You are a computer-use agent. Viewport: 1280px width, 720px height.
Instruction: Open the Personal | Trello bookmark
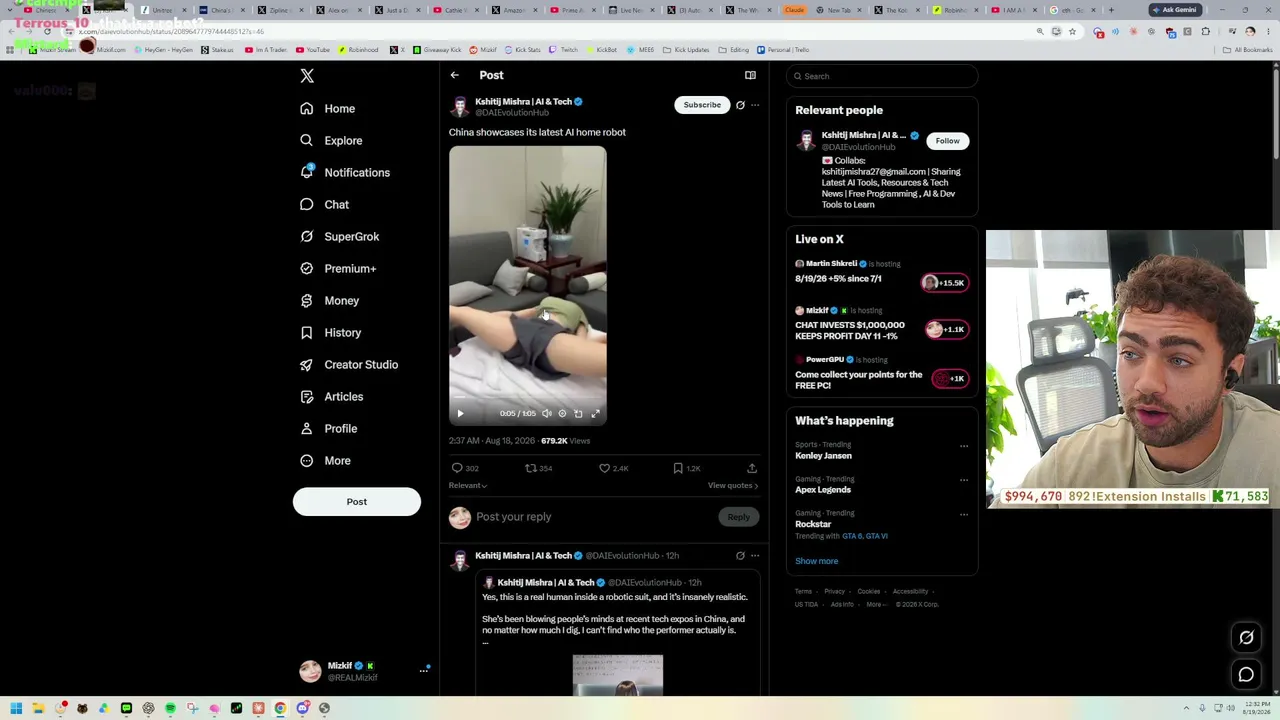[784, 49]
